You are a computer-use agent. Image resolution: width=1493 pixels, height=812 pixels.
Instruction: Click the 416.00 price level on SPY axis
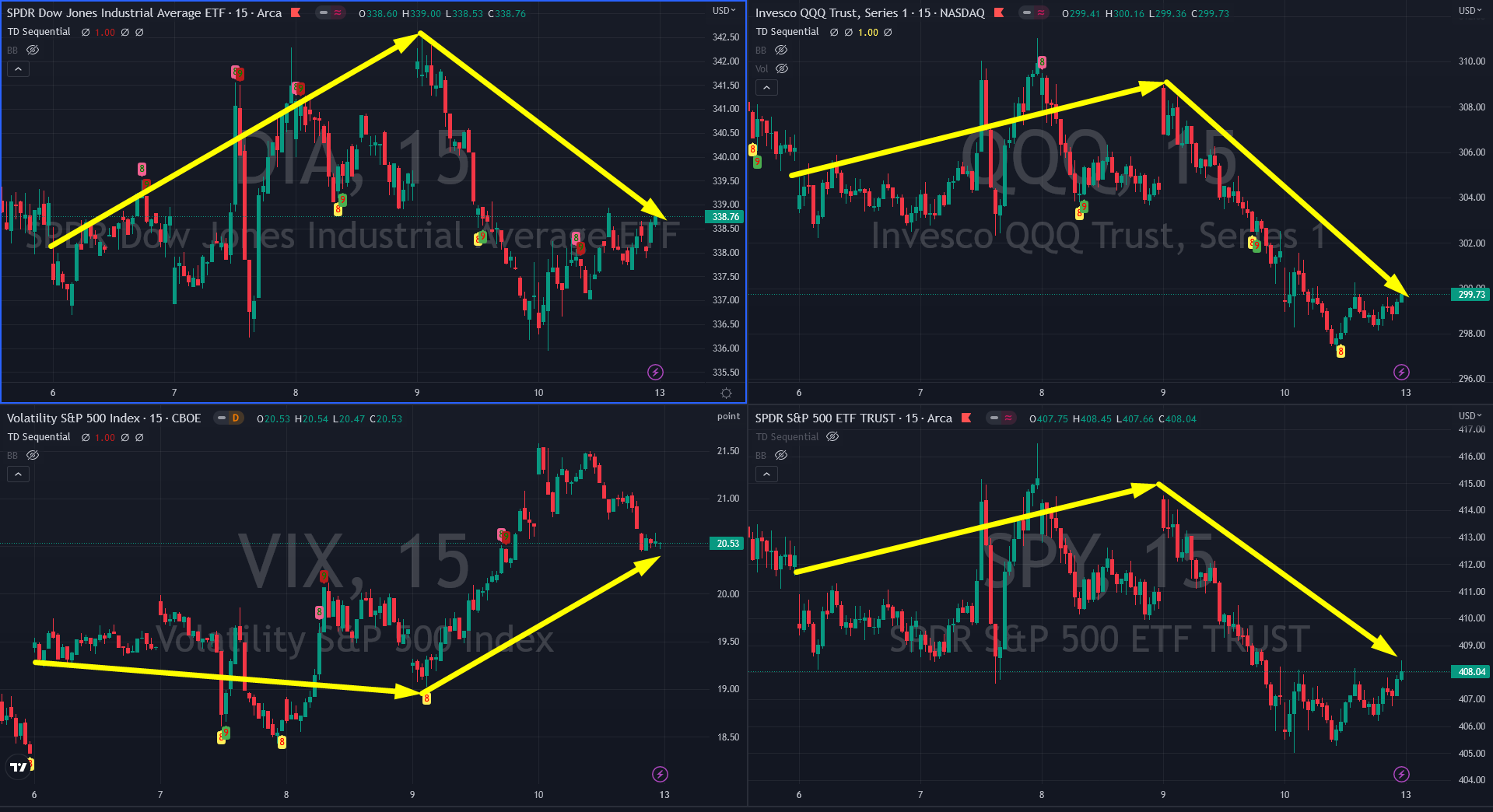tap(1471, 457)
